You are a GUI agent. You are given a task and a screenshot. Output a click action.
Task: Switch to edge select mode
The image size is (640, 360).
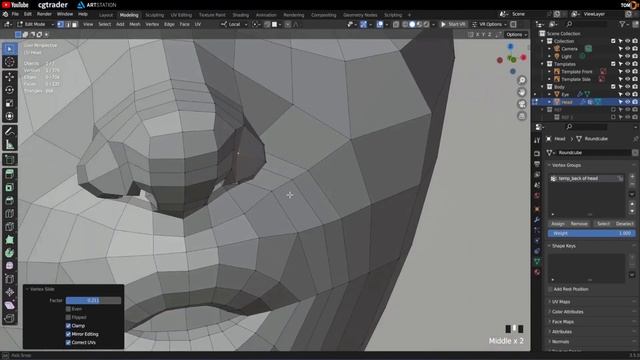pos(67,24)
